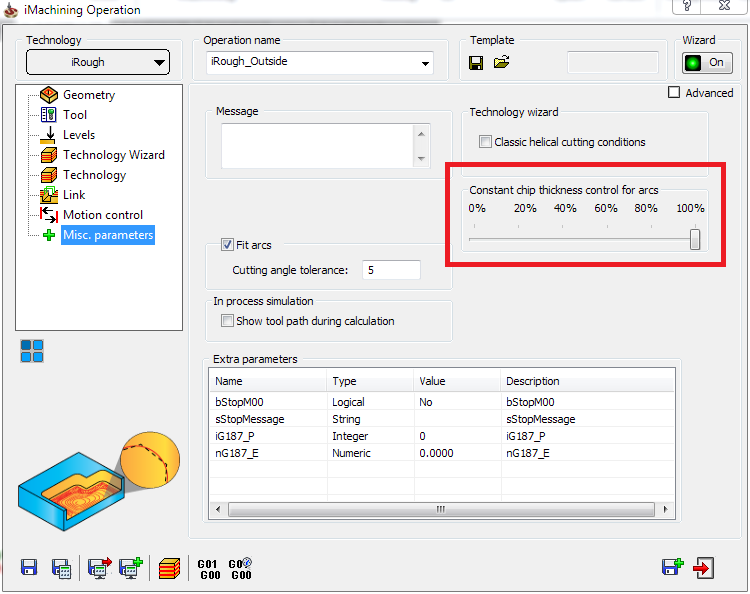Click the G0 G00 GCode settings icon
750x594 pixels.
pyautogui.click(x=241, y=569)
